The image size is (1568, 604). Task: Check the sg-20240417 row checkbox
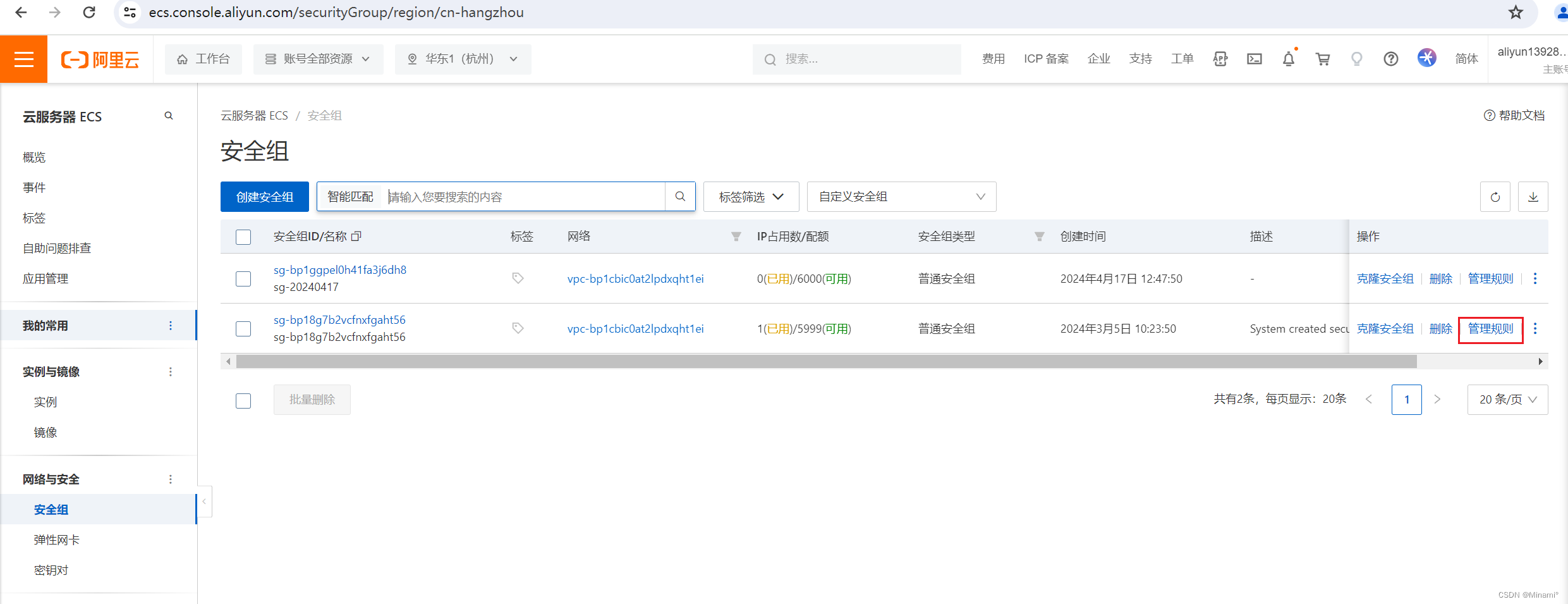click(x=243, y=279)
